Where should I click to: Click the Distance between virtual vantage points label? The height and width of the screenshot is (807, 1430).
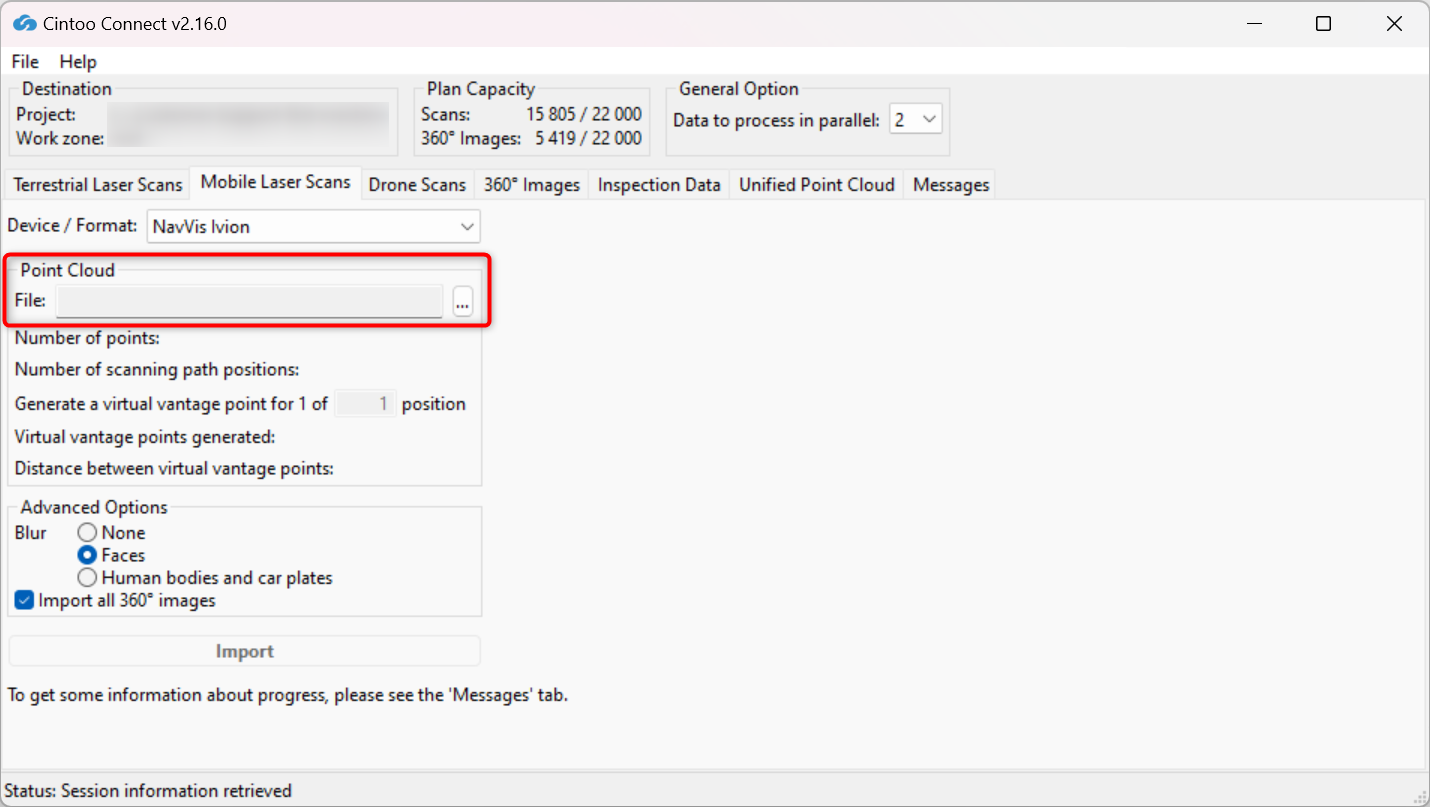(174, 468)
